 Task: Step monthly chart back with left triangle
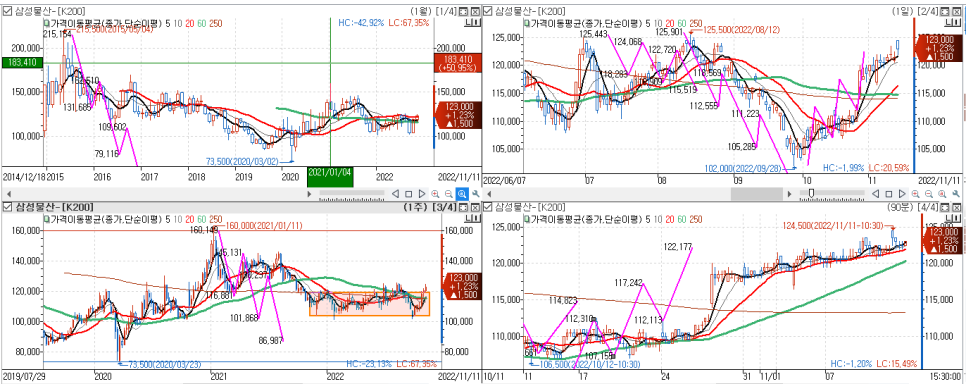(x=396, y=194)
